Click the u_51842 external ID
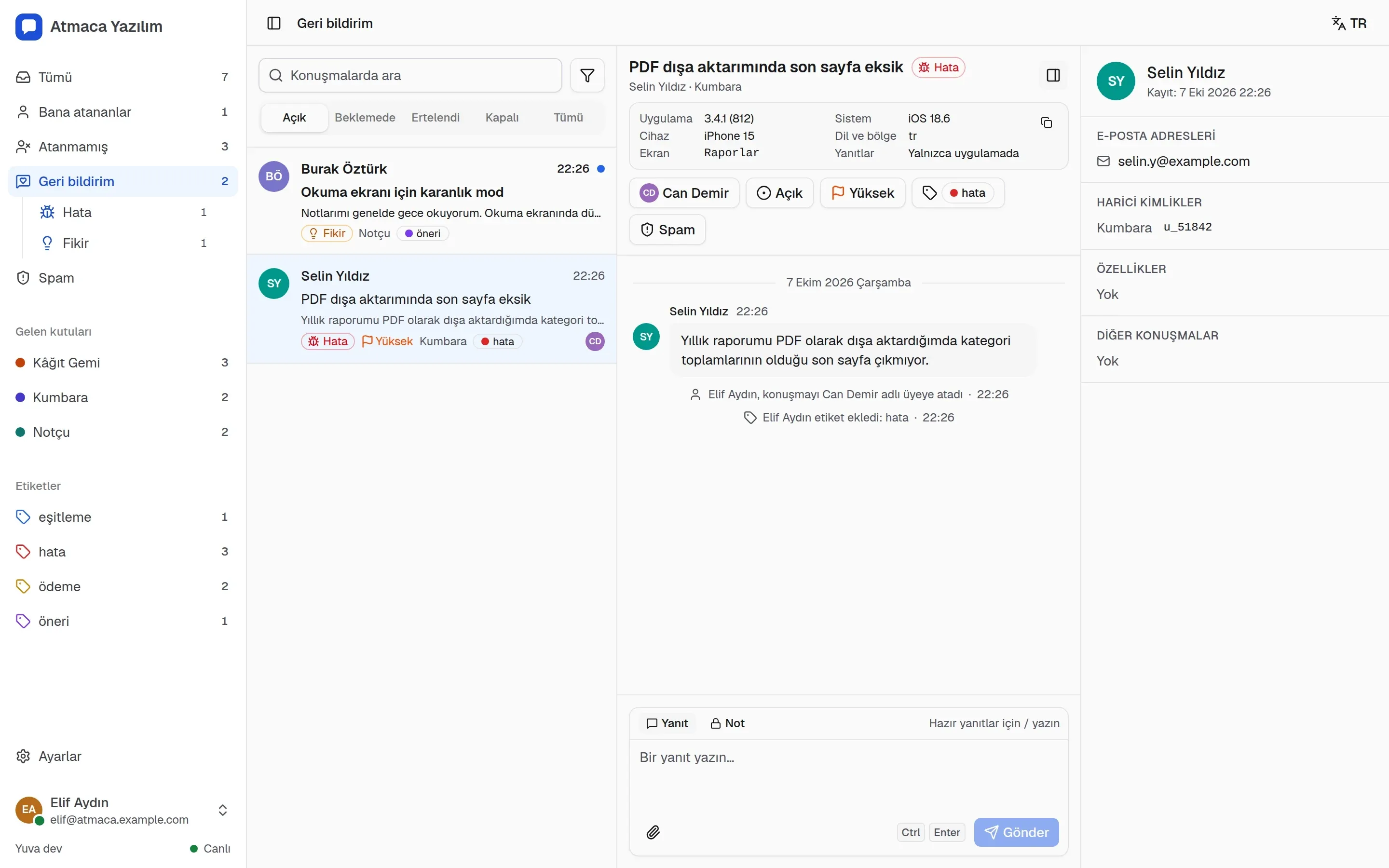The height and width of the screenshot is (868, 1389). (x=1187, y=227)
